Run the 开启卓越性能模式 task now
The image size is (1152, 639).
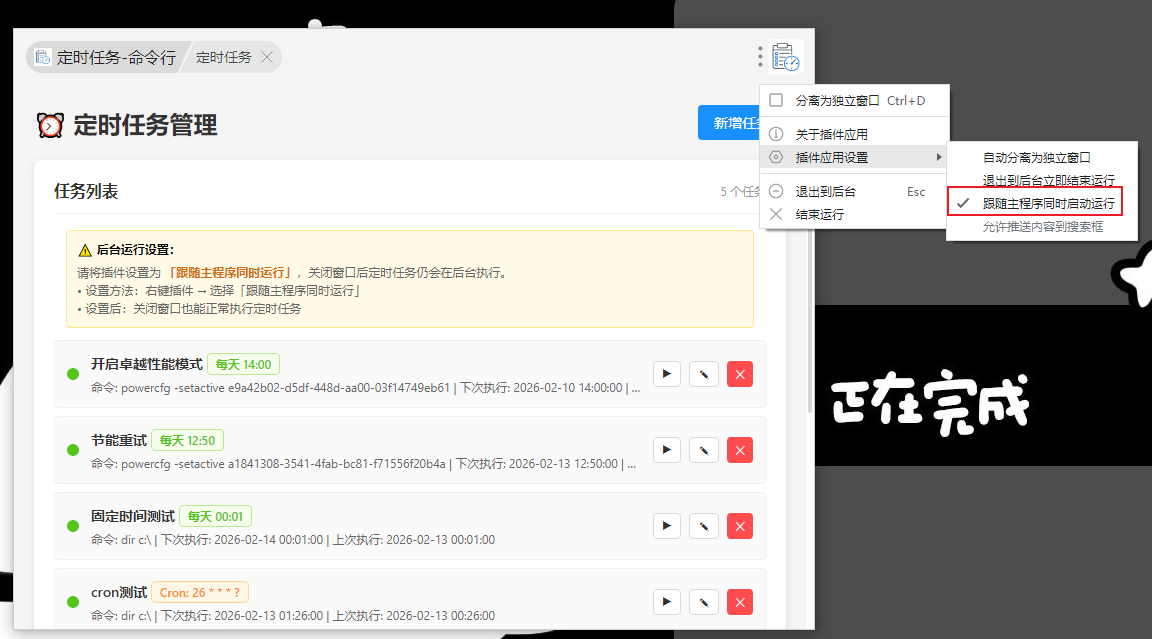click(x=667, y=374)
